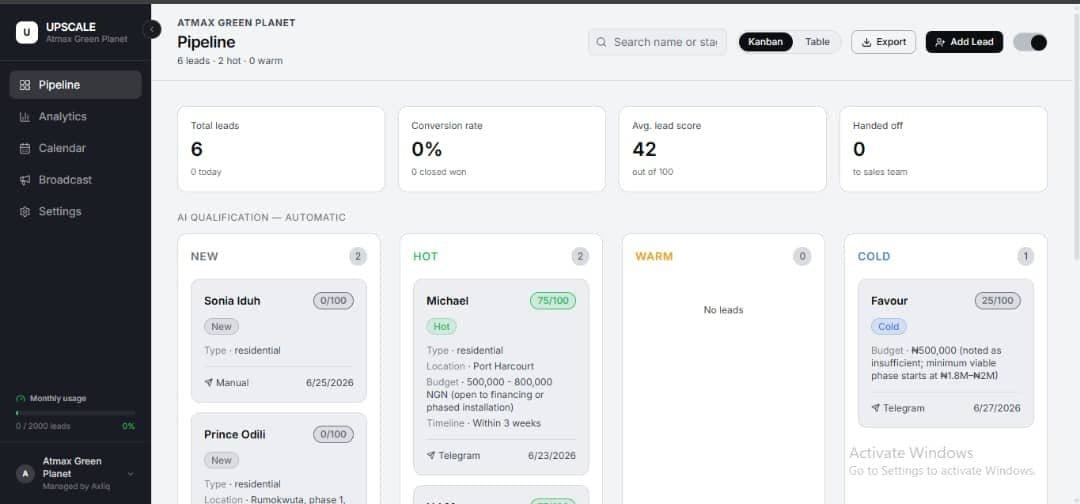The height and width of the screenshot is (504, 1080).
Task: Focus the Search name field
Action: pyautogui.click(x=657, y=42)
